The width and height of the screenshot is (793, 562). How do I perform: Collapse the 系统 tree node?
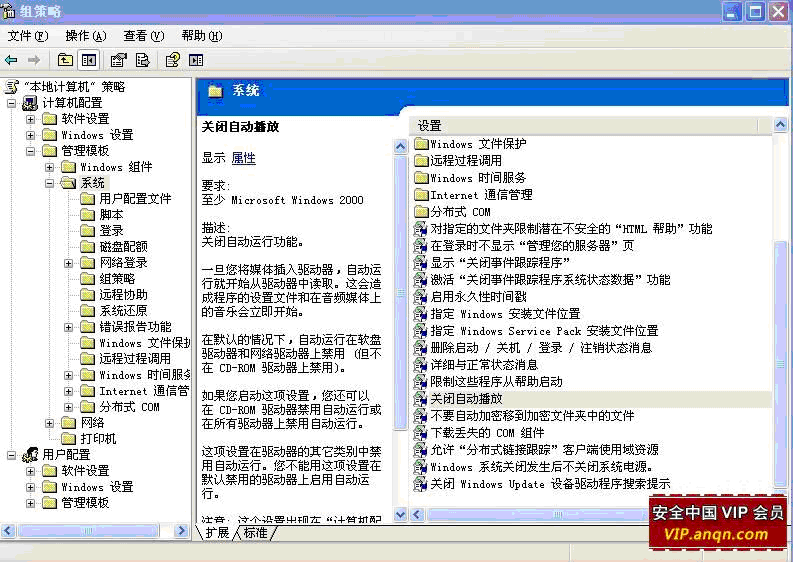pyautogui.click(x=49, y=183)
